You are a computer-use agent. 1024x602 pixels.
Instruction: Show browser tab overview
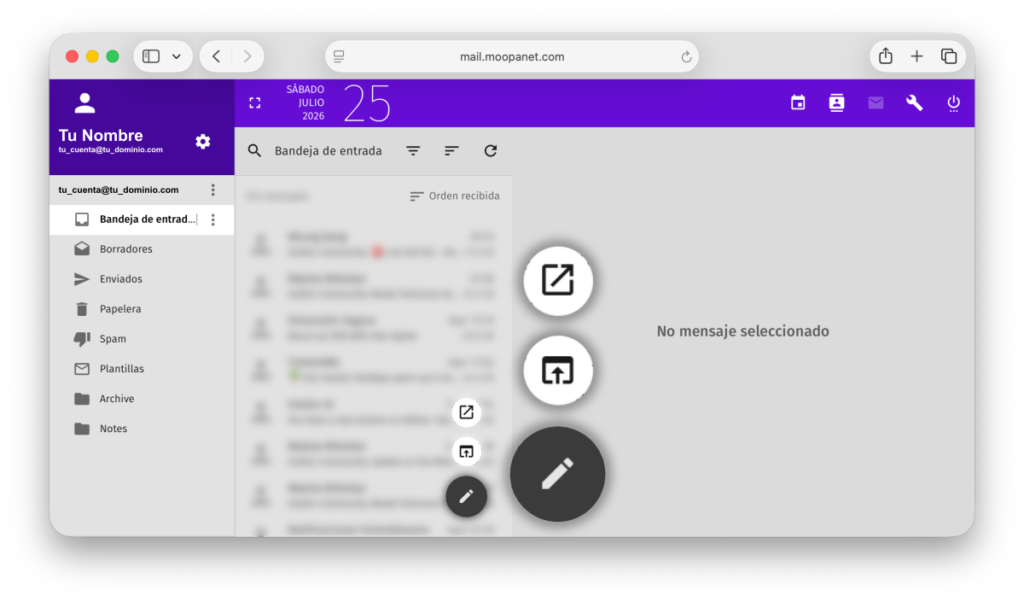tap(949, 57)
